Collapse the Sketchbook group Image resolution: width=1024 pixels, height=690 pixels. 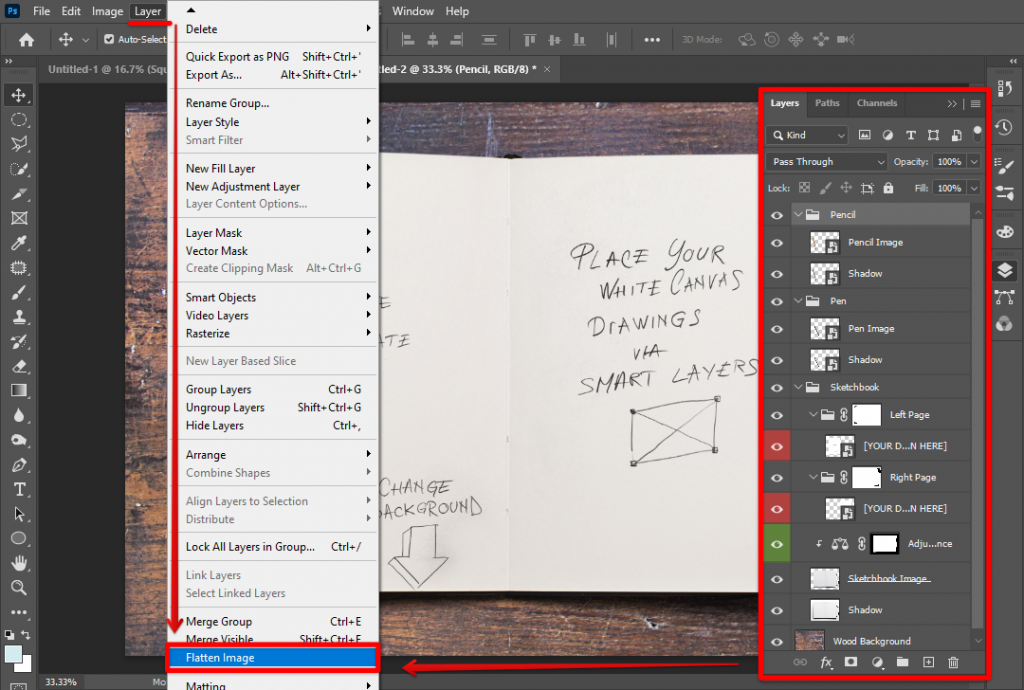(797, 387)
